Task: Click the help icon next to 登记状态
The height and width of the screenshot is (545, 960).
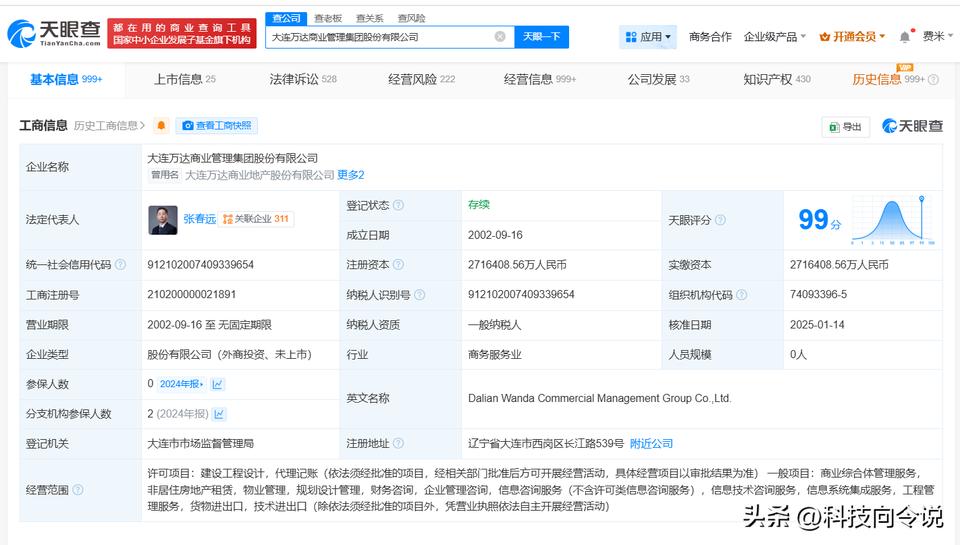Action: [398, 205]
